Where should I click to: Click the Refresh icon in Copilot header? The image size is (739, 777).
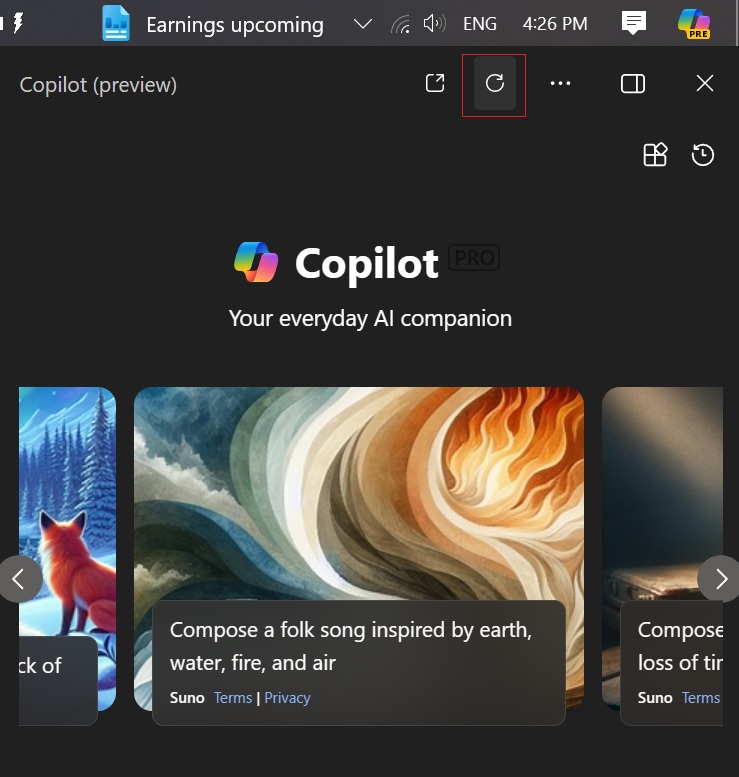[495, 83]
